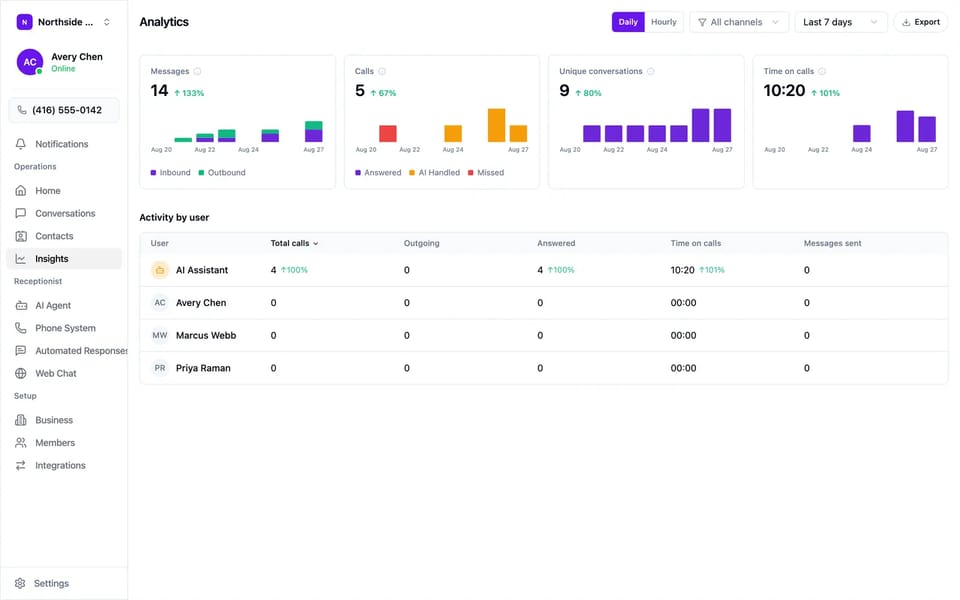960x600 pixels.
Task: Click the Time on calls column header
Action: pos(696,243)
